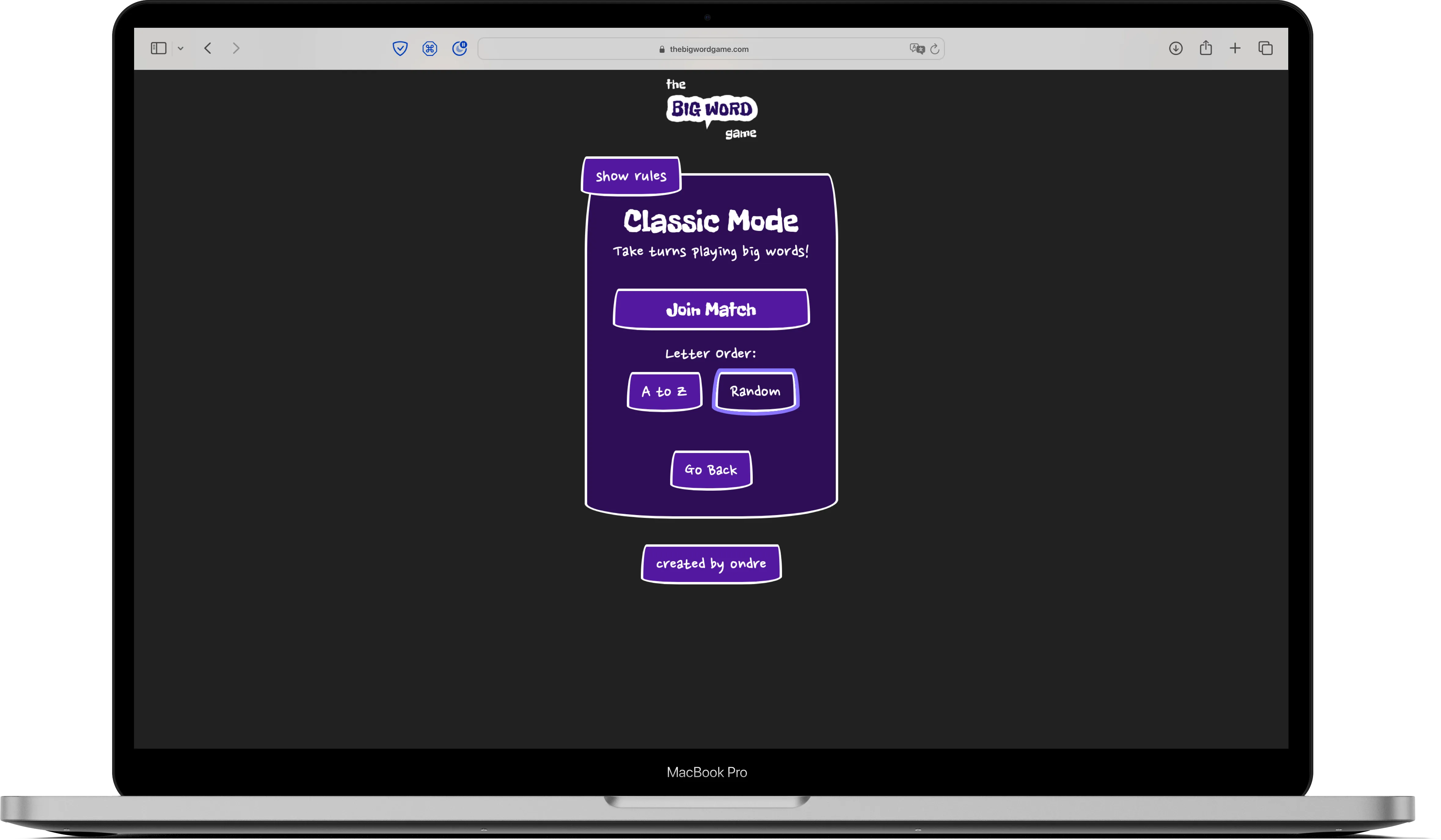Open the Share menu
Screen dimensions: 1441x840
coord(1206,48)
